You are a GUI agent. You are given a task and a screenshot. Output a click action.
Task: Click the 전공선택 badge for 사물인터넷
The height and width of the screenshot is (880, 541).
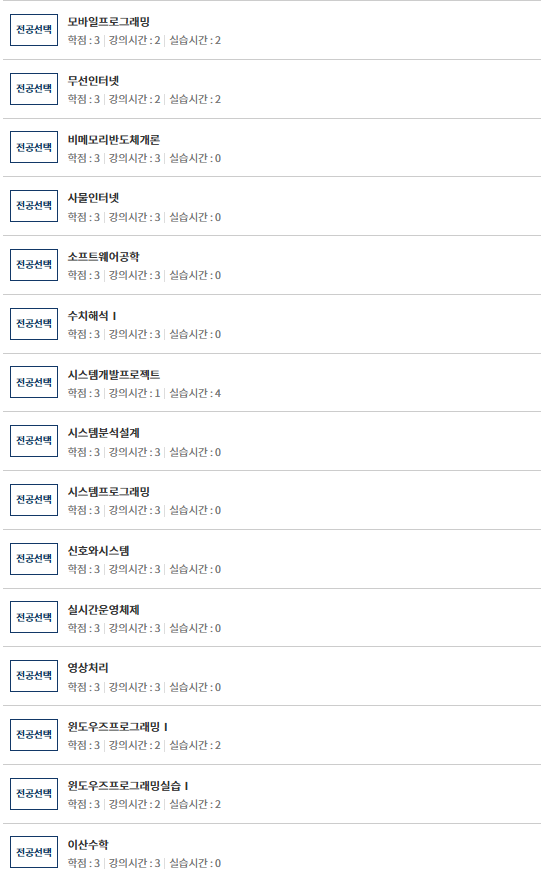34,206
